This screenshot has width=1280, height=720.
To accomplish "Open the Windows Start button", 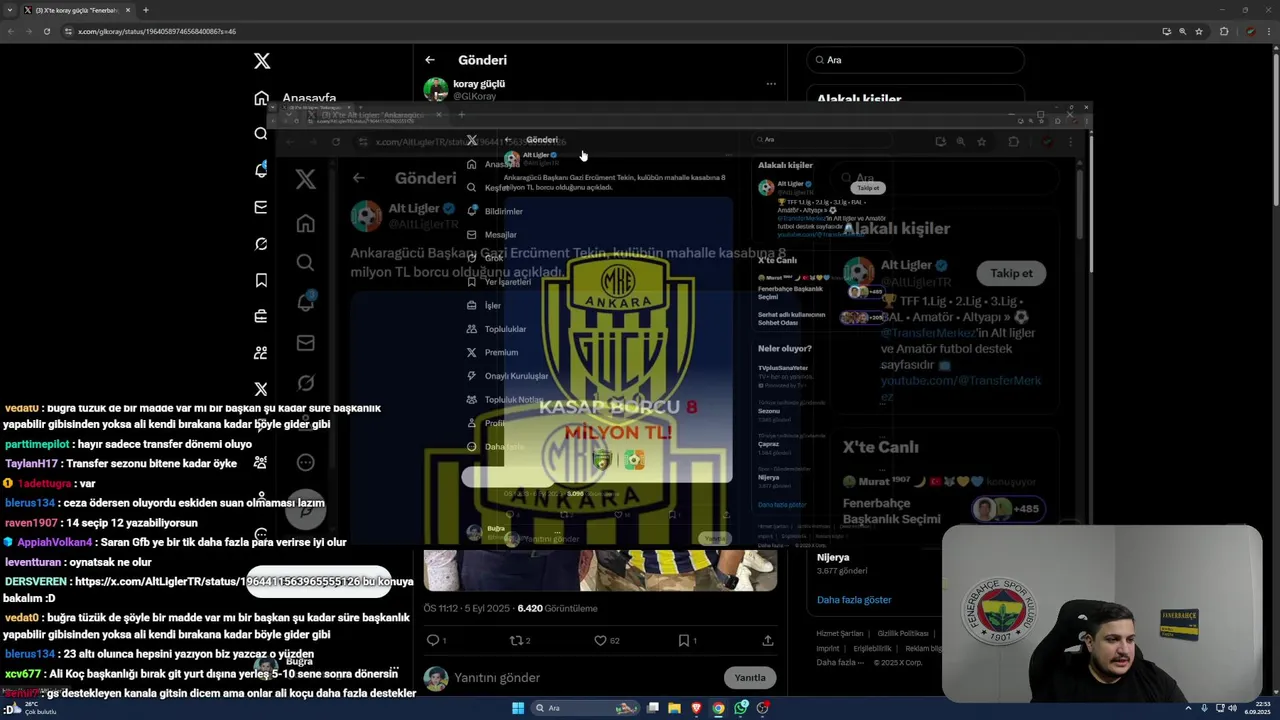I will pos(518,708).
